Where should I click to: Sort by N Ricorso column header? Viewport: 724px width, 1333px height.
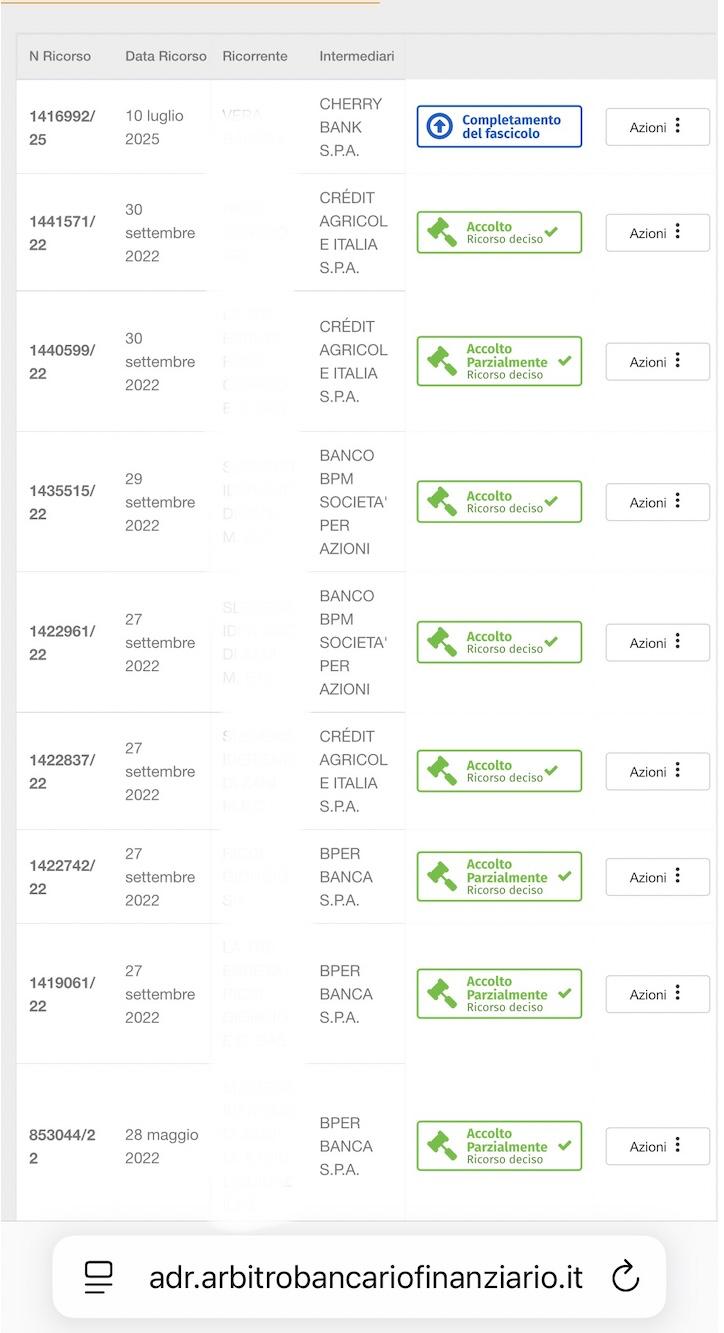tap(60, 56)
